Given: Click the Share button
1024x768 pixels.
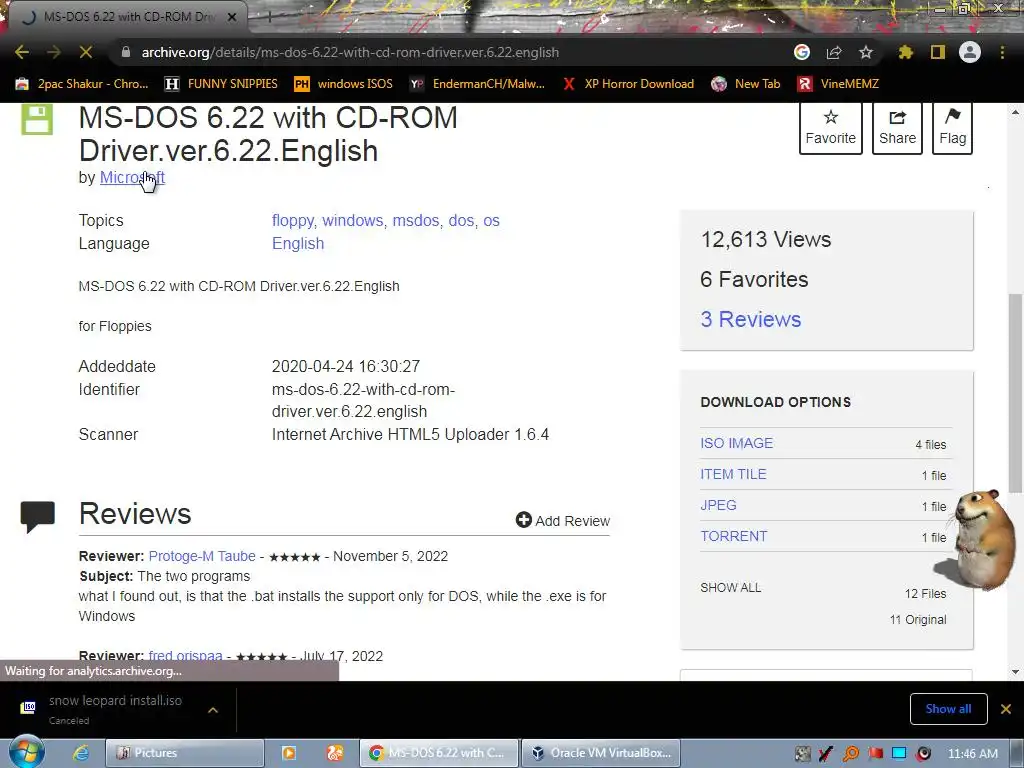Looking at the screenshot, I should 897,127.
